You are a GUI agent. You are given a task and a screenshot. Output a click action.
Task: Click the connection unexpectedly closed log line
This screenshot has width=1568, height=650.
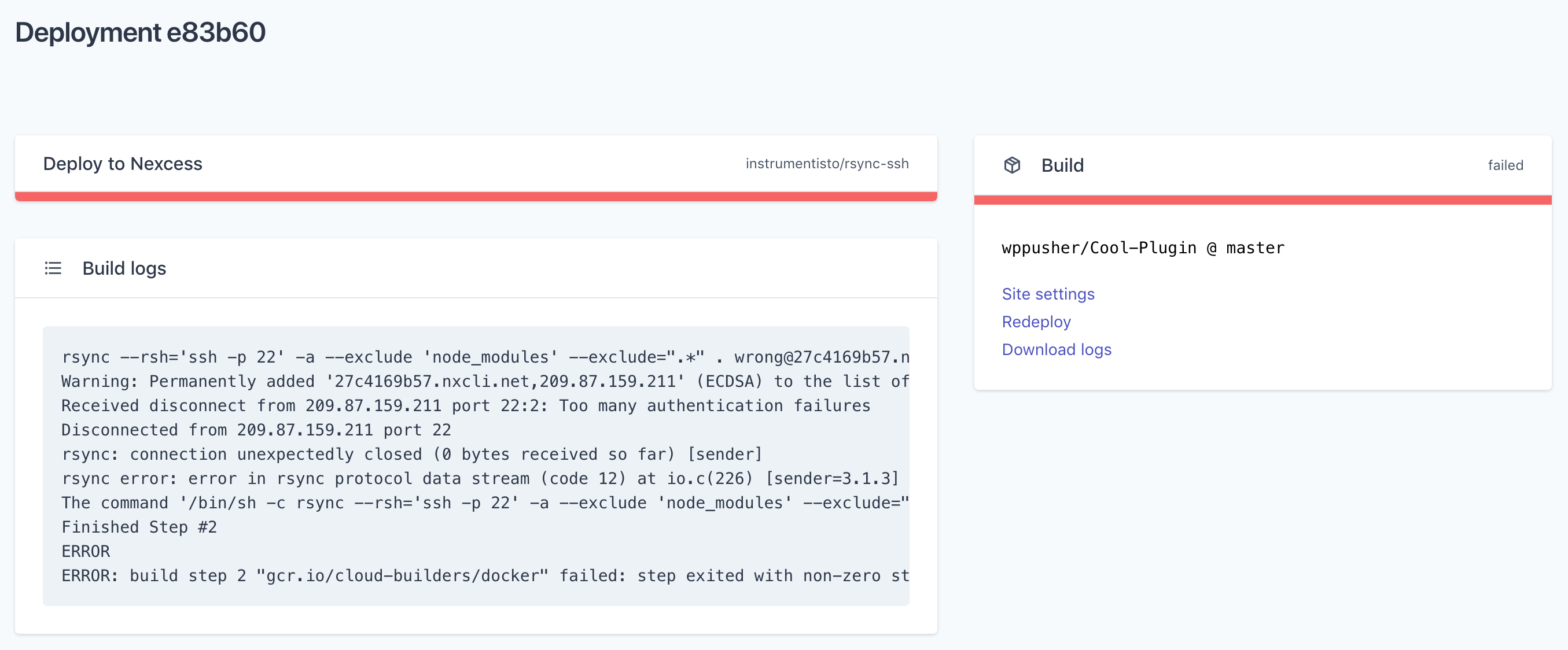[x=411, y=455]
